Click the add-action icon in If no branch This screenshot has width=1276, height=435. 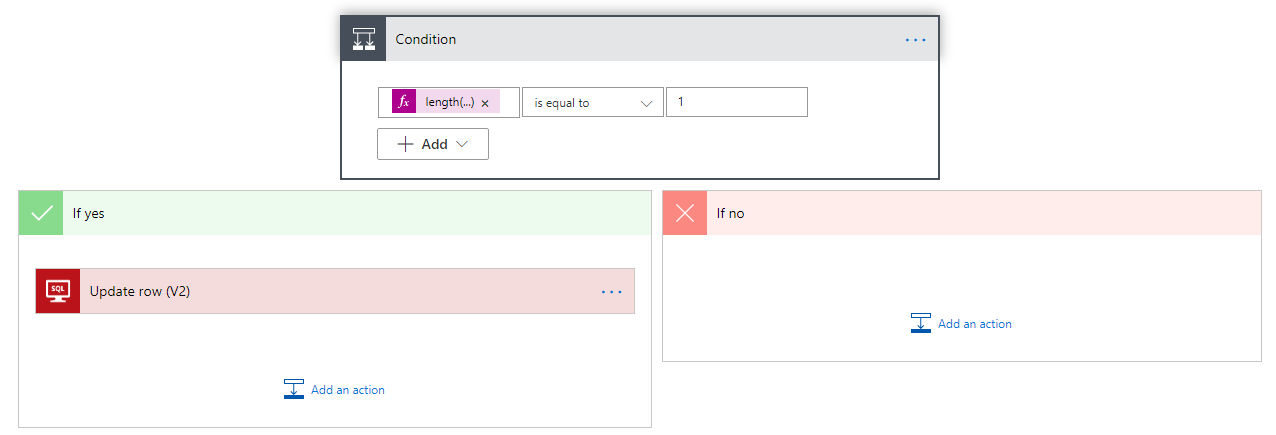click(921, 323)
